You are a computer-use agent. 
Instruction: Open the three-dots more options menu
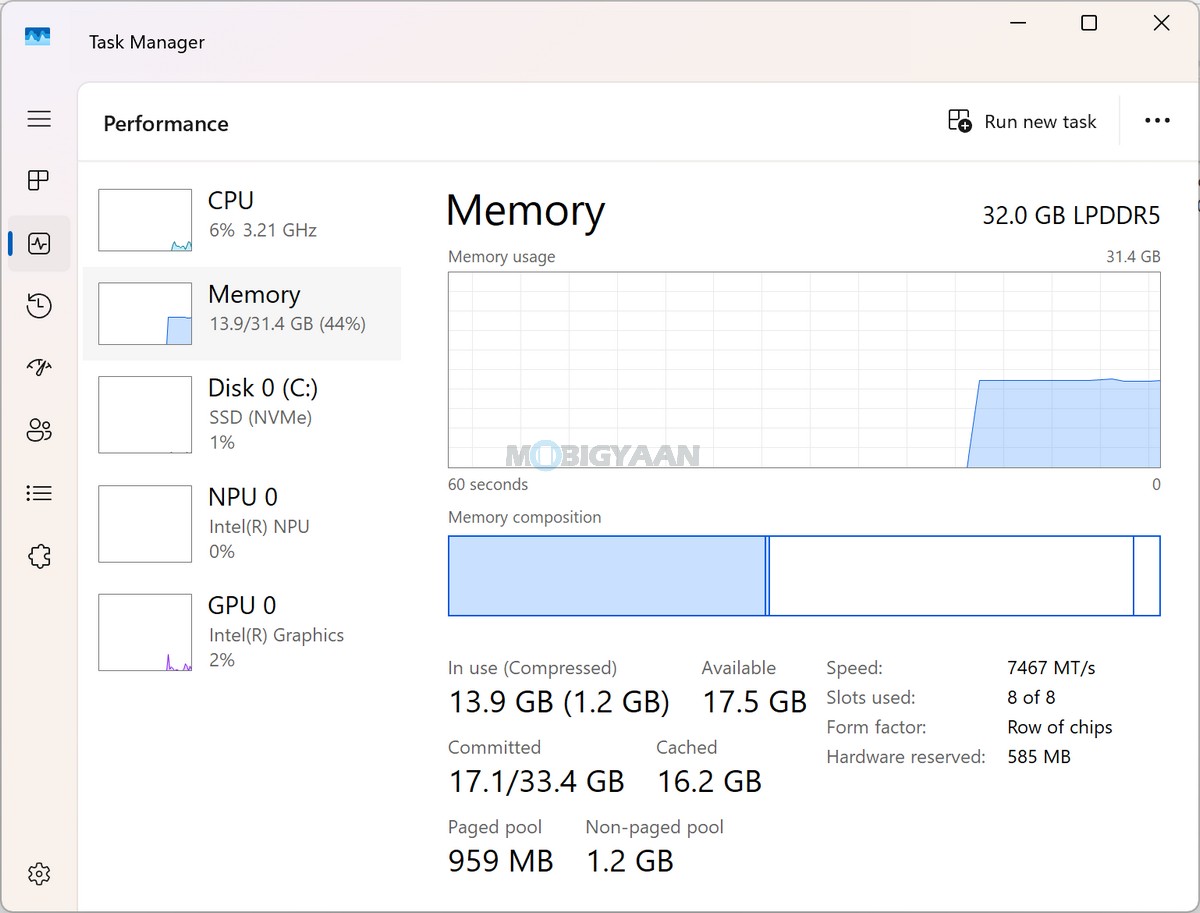pos(1157,121)
